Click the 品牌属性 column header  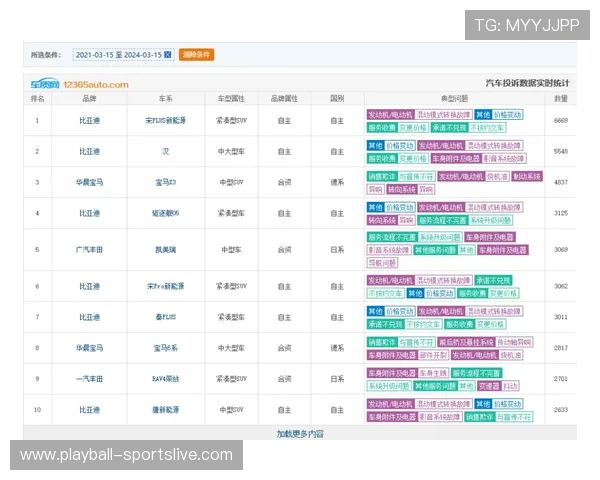click(x=284, y=99)
